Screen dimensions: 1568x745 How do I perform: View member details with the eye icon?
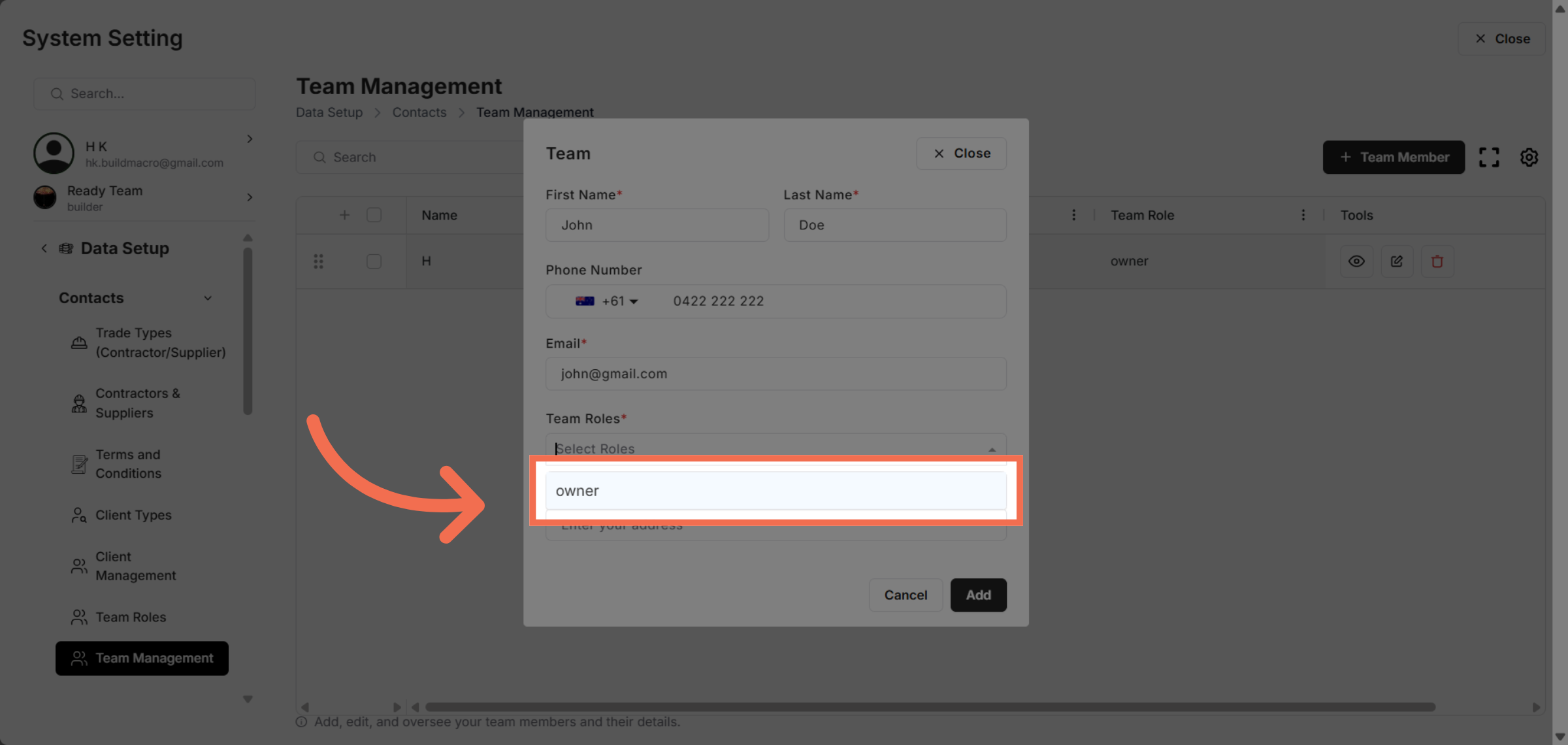pyautogui.click(x=1356, y=261)
